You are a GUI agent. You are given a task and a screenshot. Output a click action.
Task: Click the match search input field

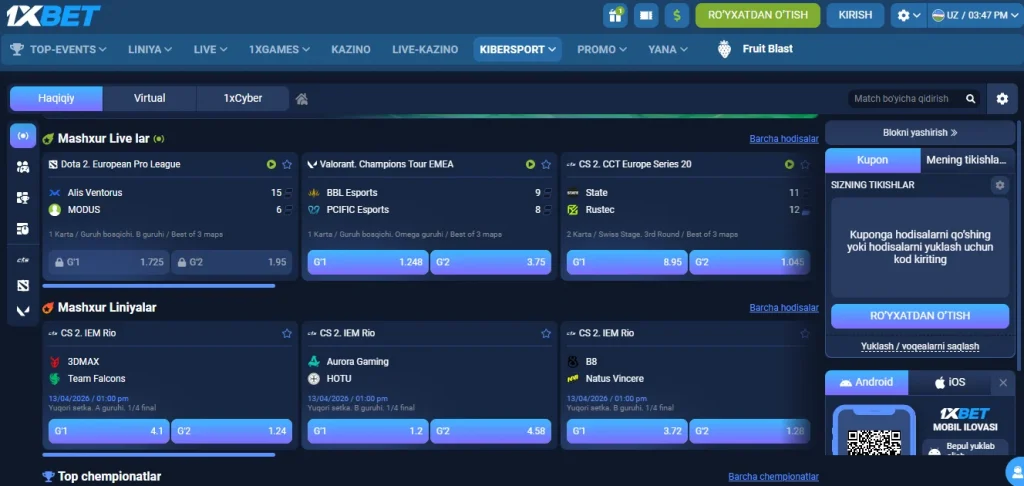(x=906, y=99)
